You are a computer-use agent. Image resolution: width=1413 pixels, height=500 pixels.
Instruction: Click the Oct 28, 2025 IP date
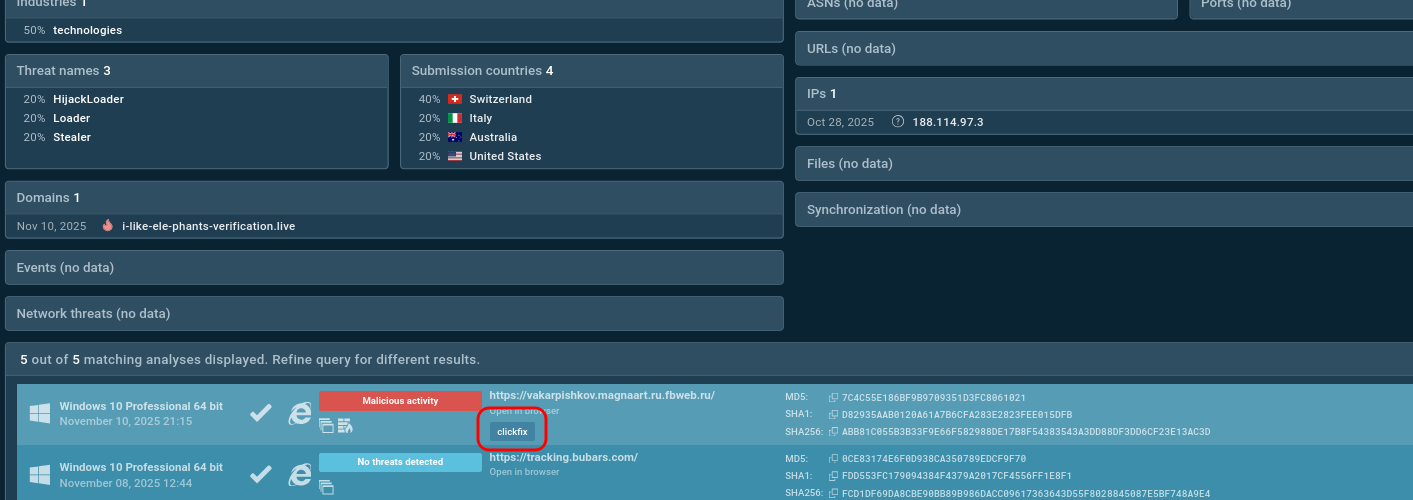(x=840, y=122)
